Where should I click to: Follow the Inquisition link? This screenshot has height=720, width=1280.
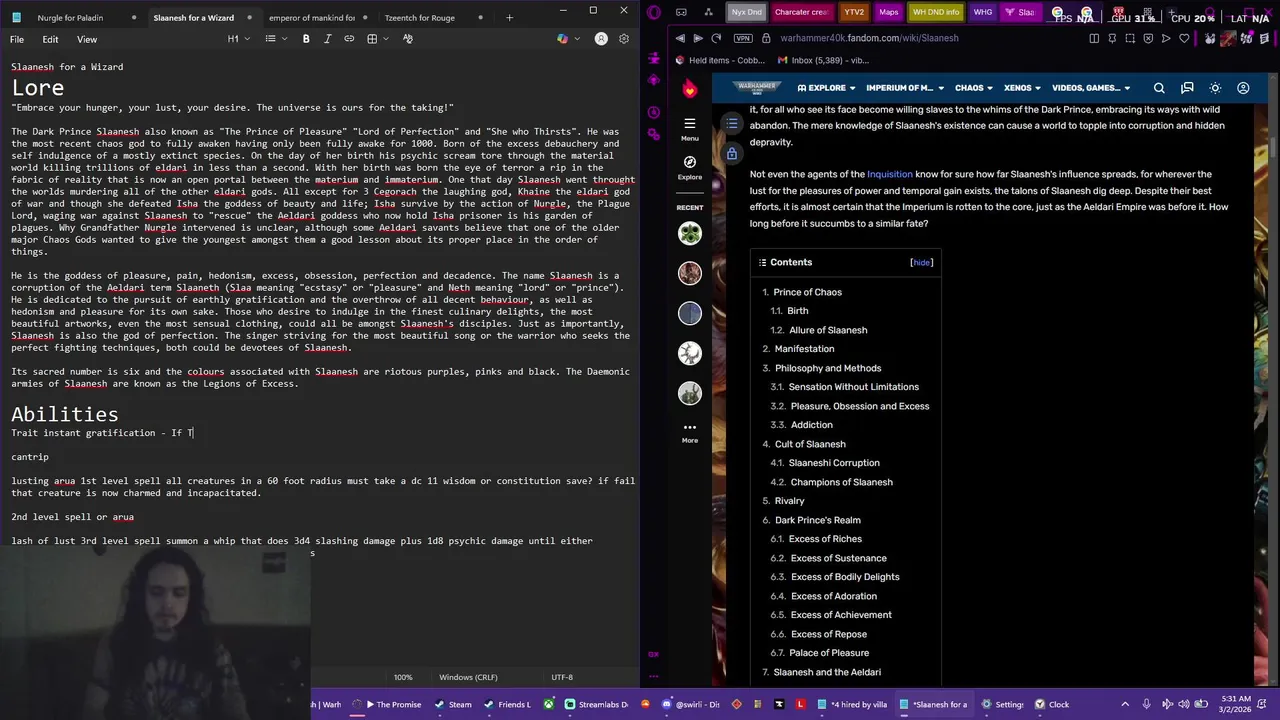(890, 174)
